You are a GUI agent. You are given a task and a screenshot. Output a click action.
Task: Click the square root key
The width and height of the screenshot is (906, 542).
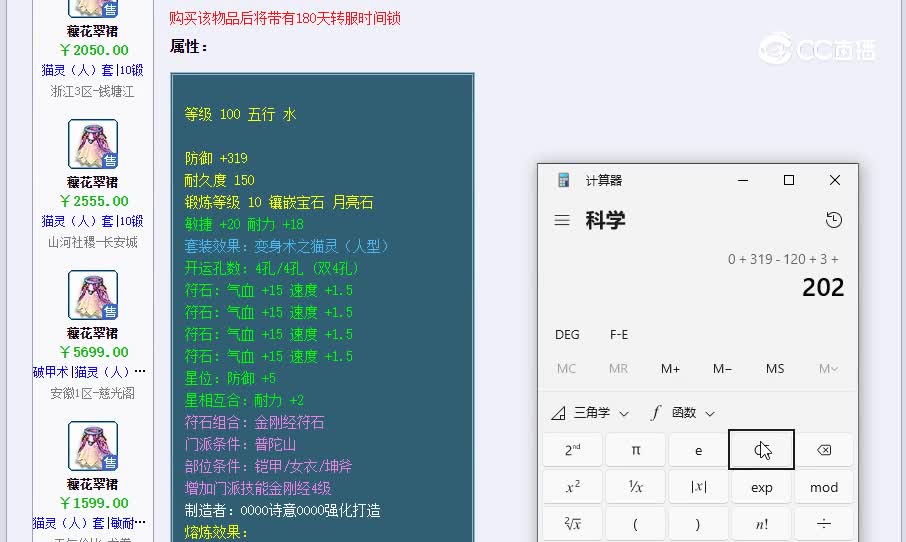click(573, 524)
